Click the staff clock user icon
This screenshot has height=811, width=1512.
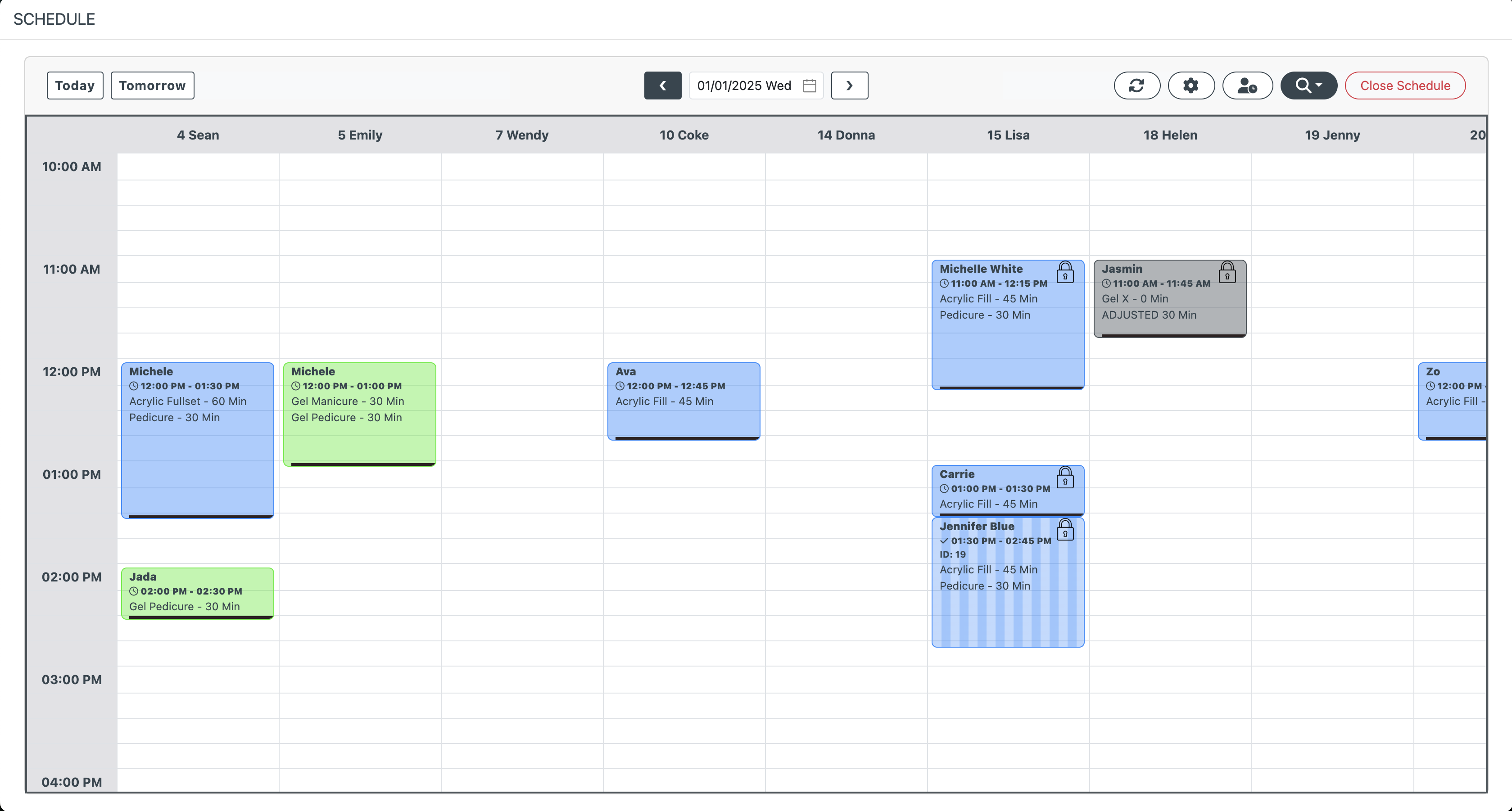[x=1247, y=86]
